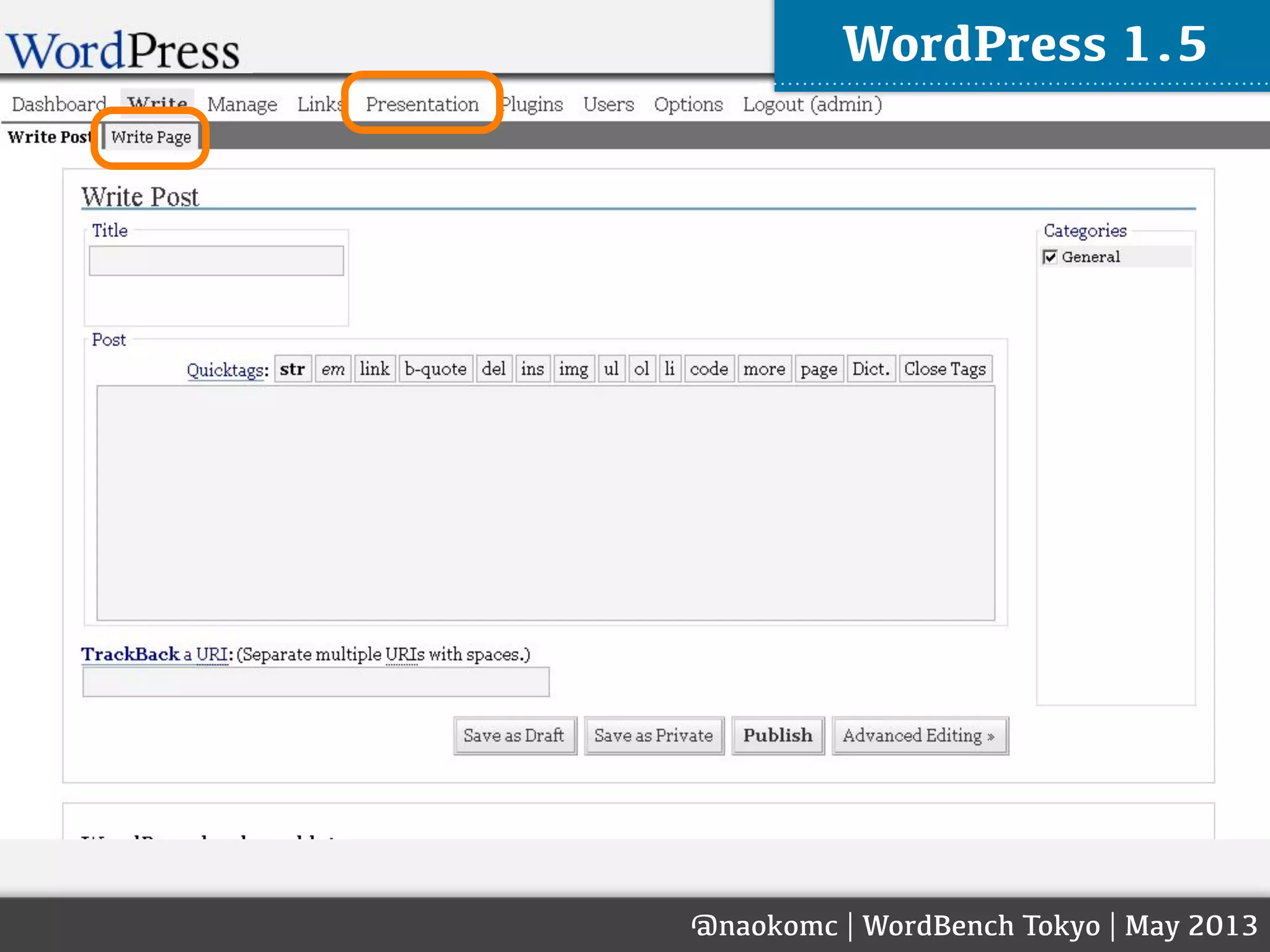Save the post as draft
Screen dimensions: 1270x952
click(x=514, y=736)
